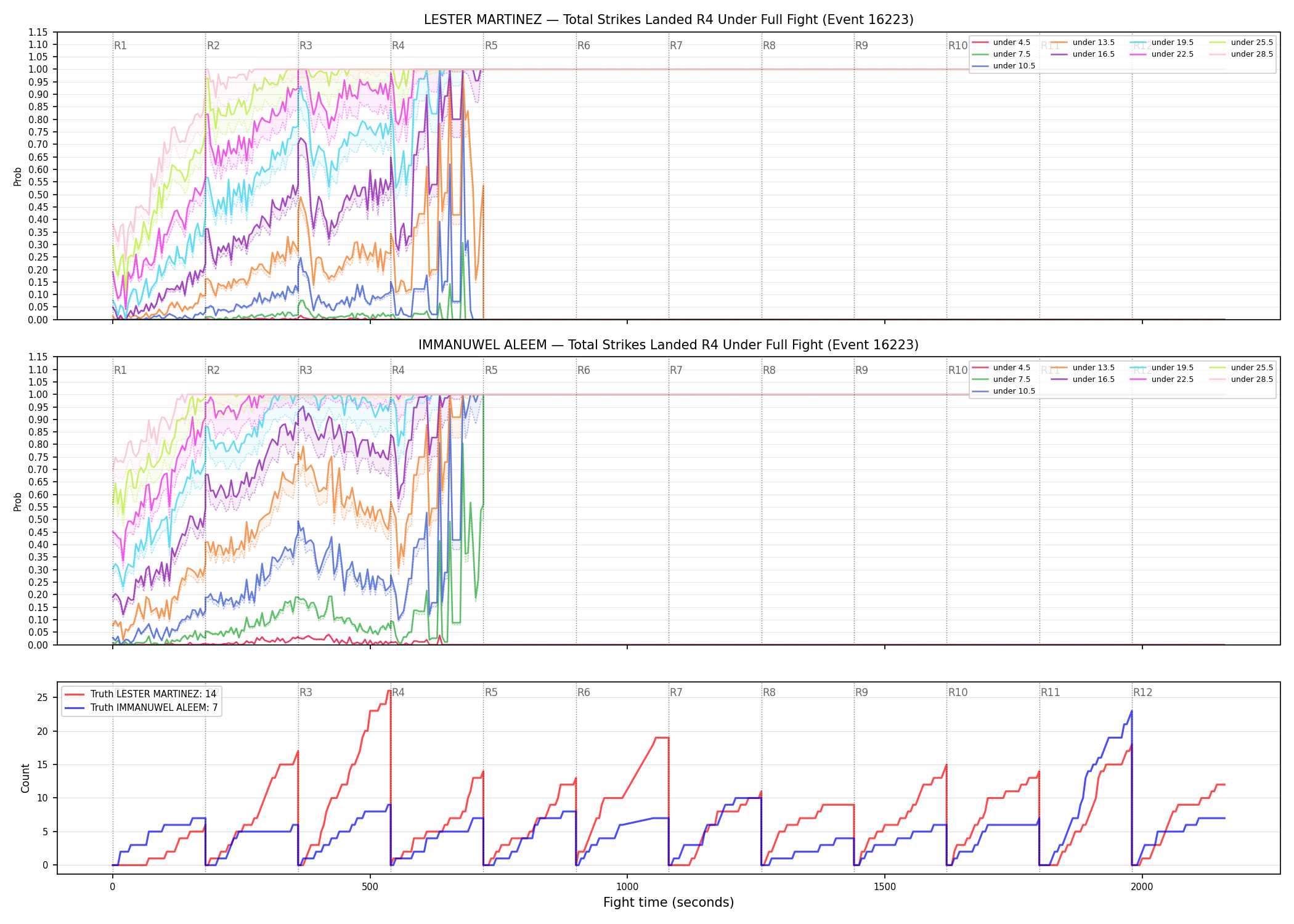Screen dimensions: 1294x924
Task: Click R10 round marker in Aleem chart
Action: click(958, 370)
